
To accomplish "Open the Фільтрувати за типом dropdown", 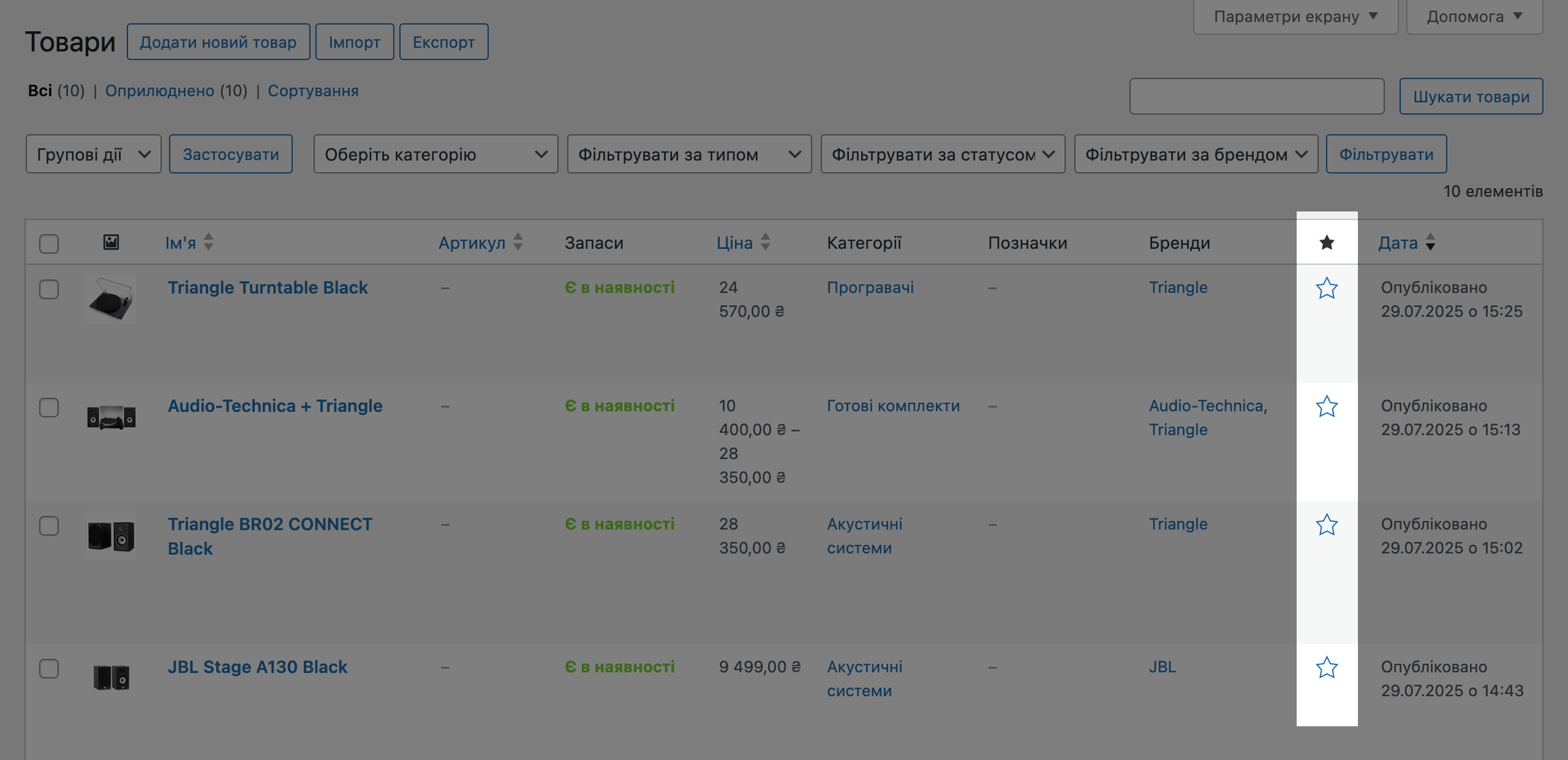I will click(x=690, y=154).
